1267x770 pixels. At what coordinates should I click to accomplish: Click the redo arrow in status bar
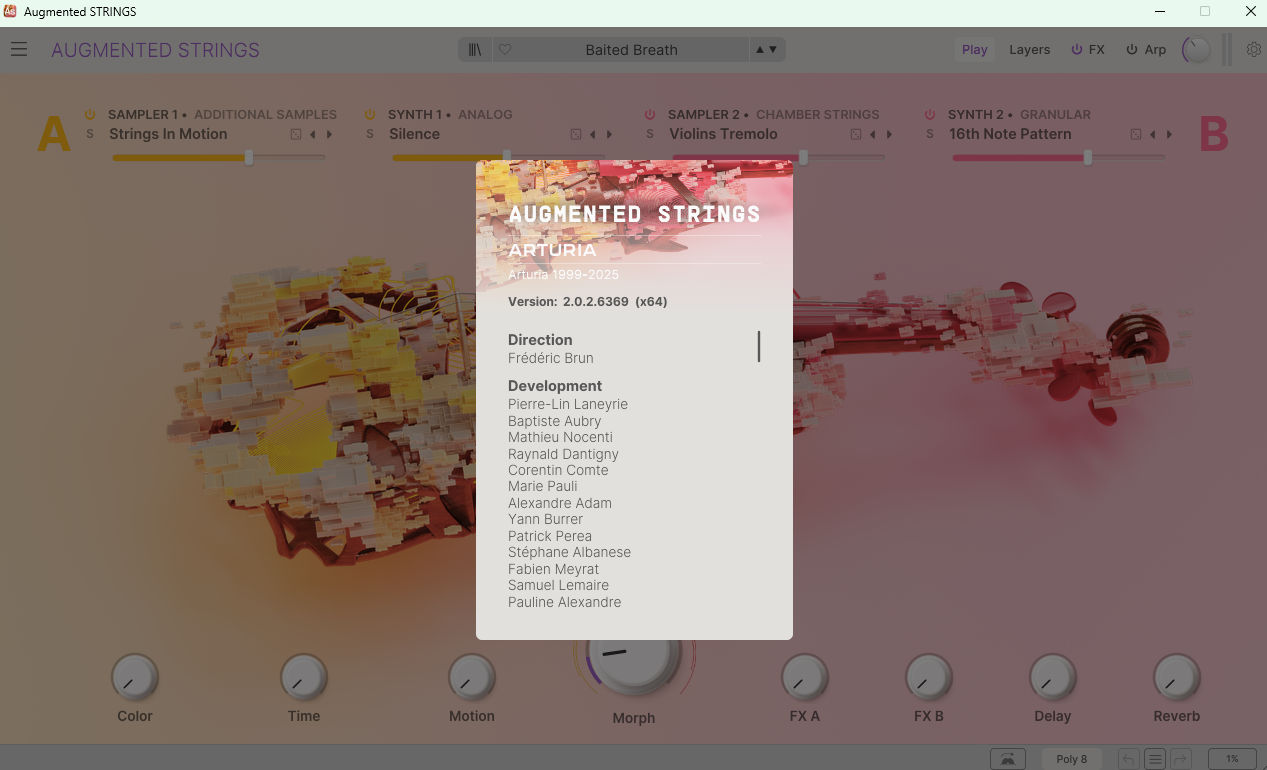pyautogui.click(x=1181, y=759)
